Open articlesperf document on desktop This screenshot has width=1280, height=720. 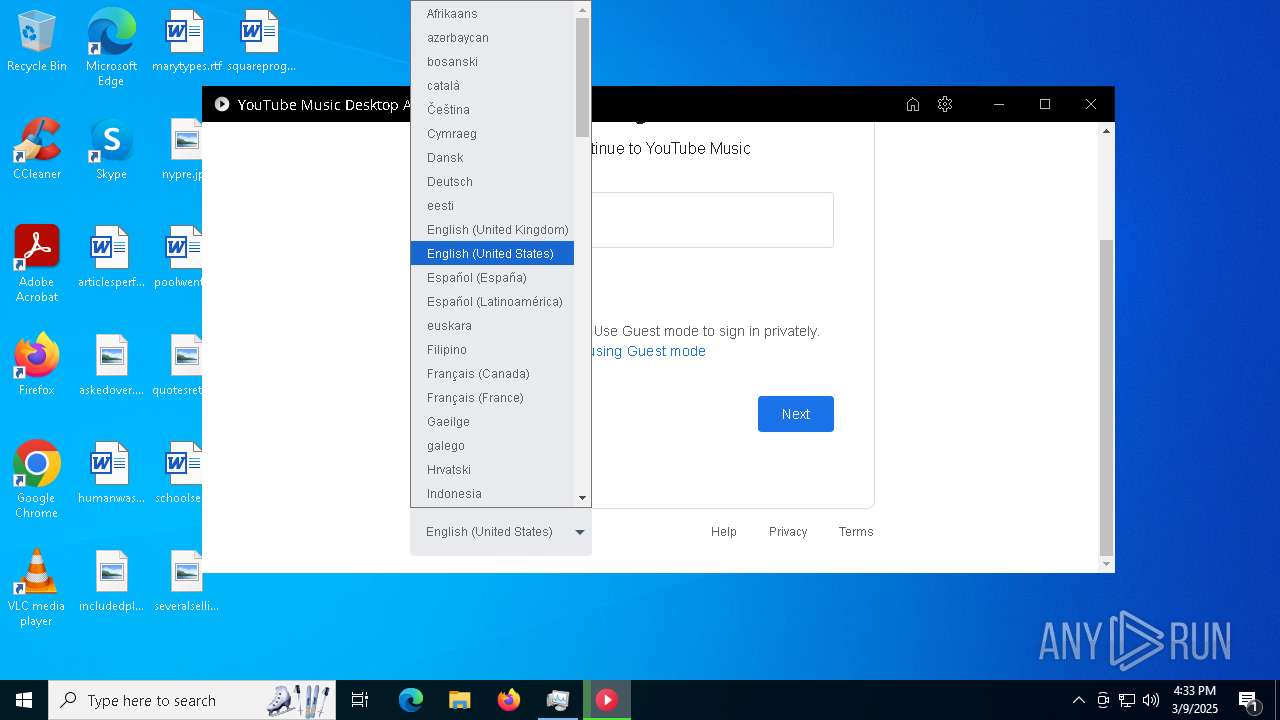(x=111, y=258)
